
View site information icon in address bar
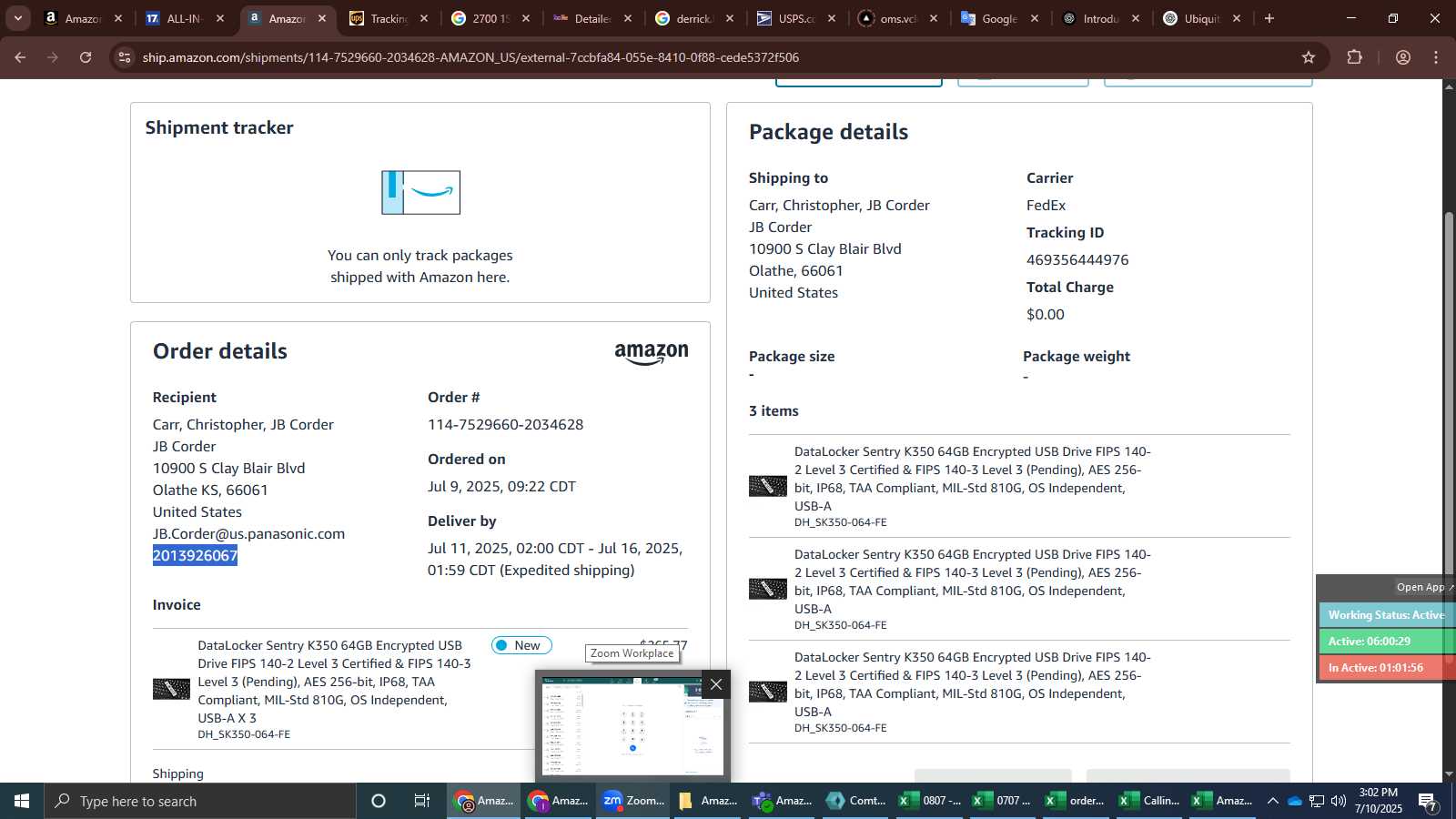coord(125,57)
